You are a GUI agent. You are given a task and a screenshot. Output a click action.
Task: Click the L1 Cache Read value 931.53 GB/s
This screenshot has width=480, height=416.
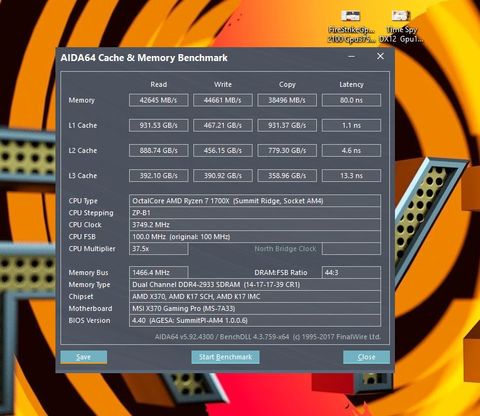pyautogui.click(x=159, y=125)
